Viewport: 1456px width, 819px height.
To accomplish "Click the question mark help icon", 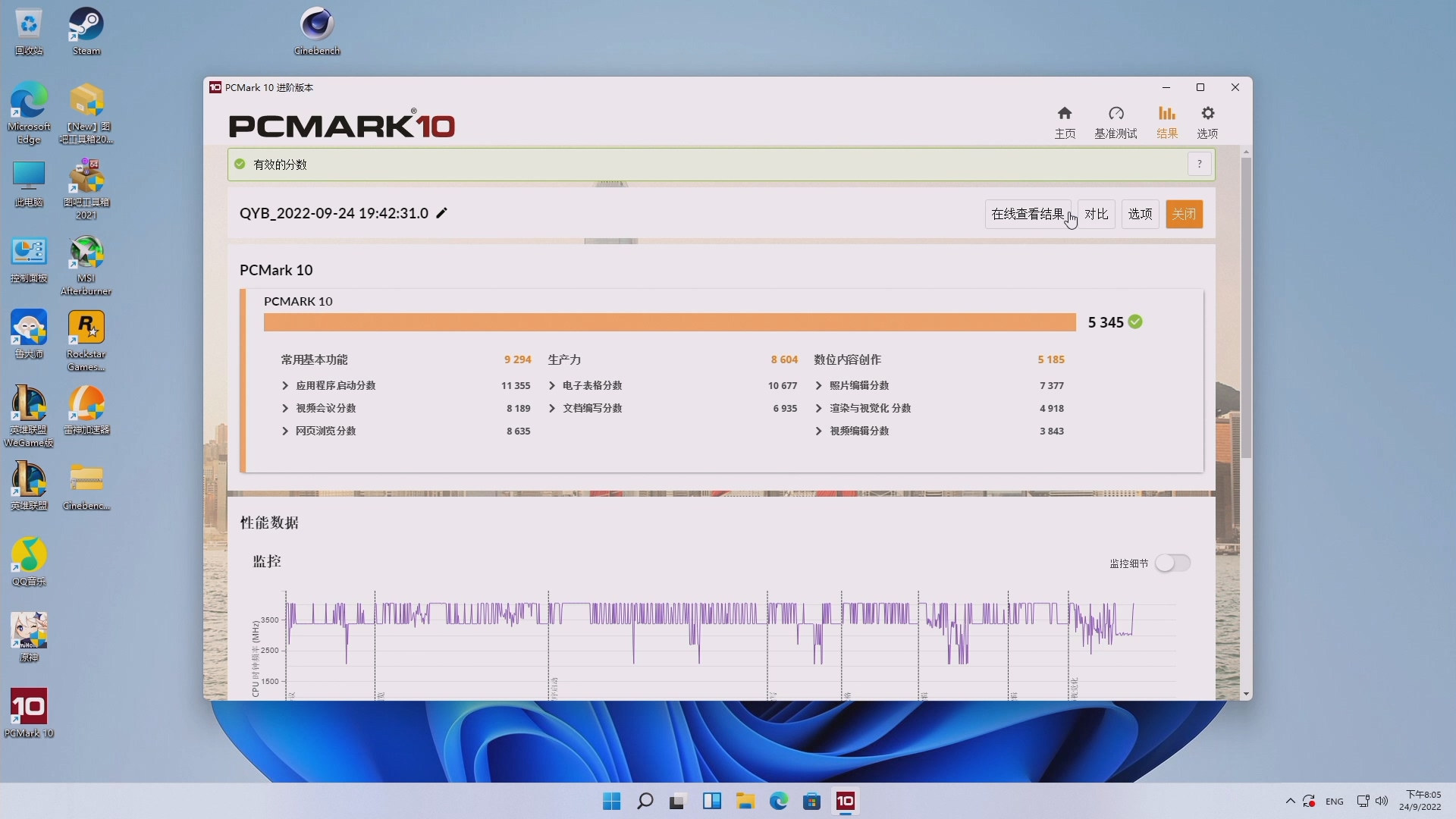I will 1199,164.
